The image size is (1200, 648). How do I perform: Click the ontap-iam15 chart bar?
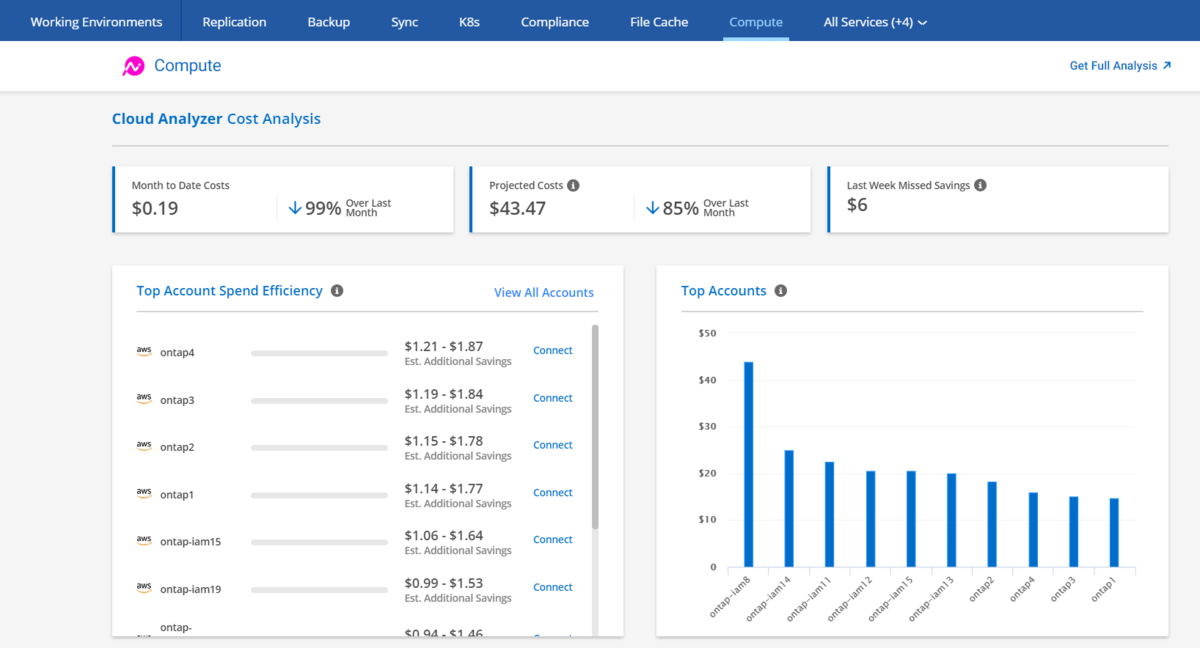click(911, 520)
